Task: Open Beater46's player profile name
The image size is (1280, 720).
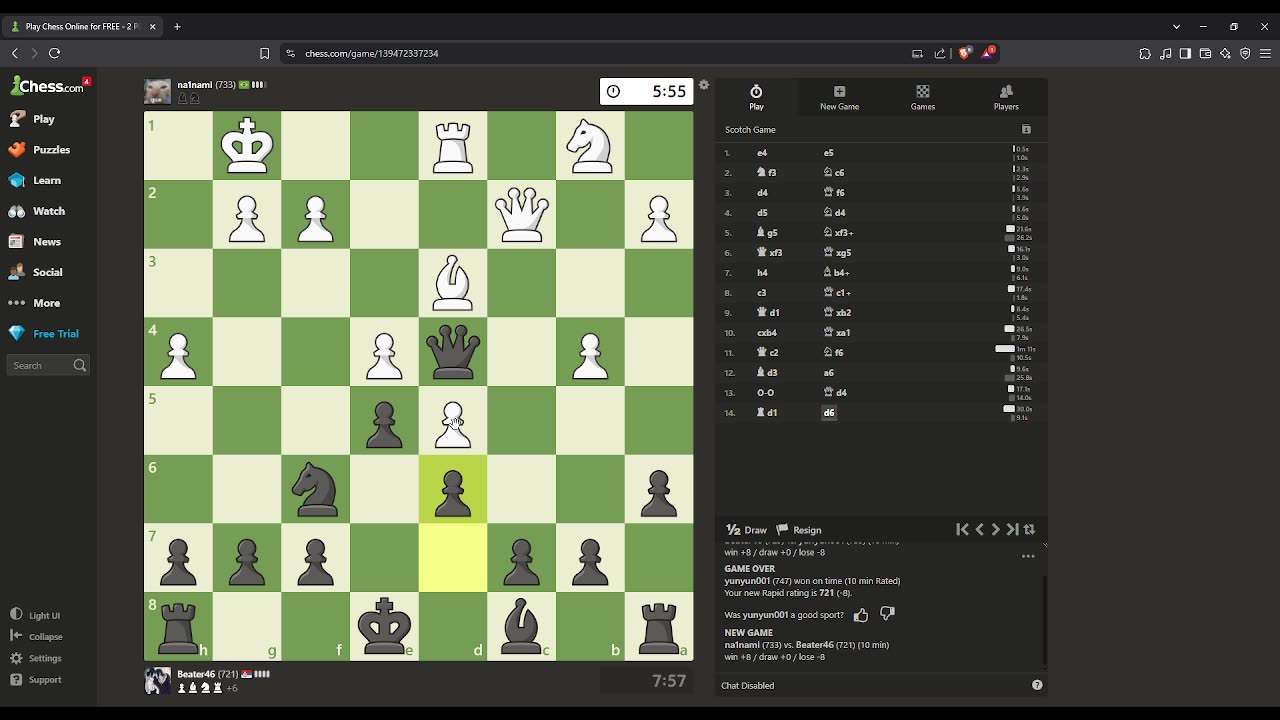Action: pos(196,675)
